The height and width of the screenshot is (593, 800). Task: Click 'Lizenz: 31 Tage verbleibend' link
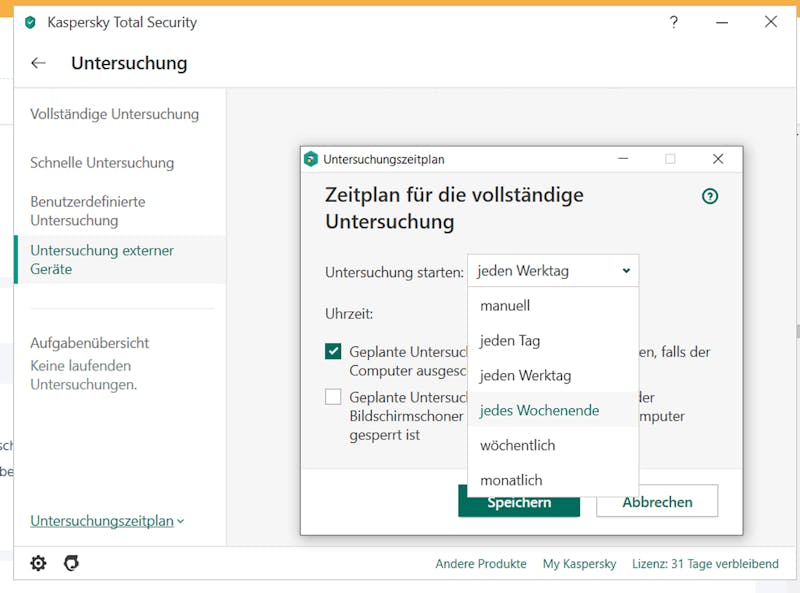click(705, 564)
